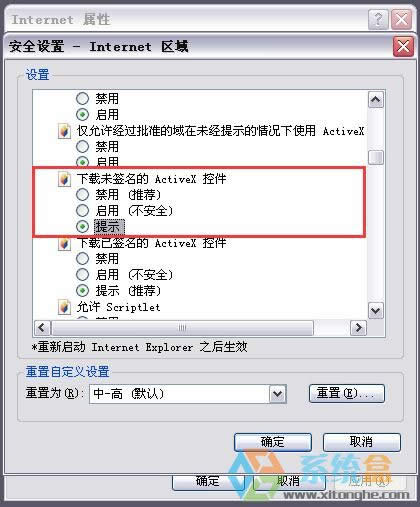Click the vertical scrollbar thumb in settings list

(x=376, y=157)
